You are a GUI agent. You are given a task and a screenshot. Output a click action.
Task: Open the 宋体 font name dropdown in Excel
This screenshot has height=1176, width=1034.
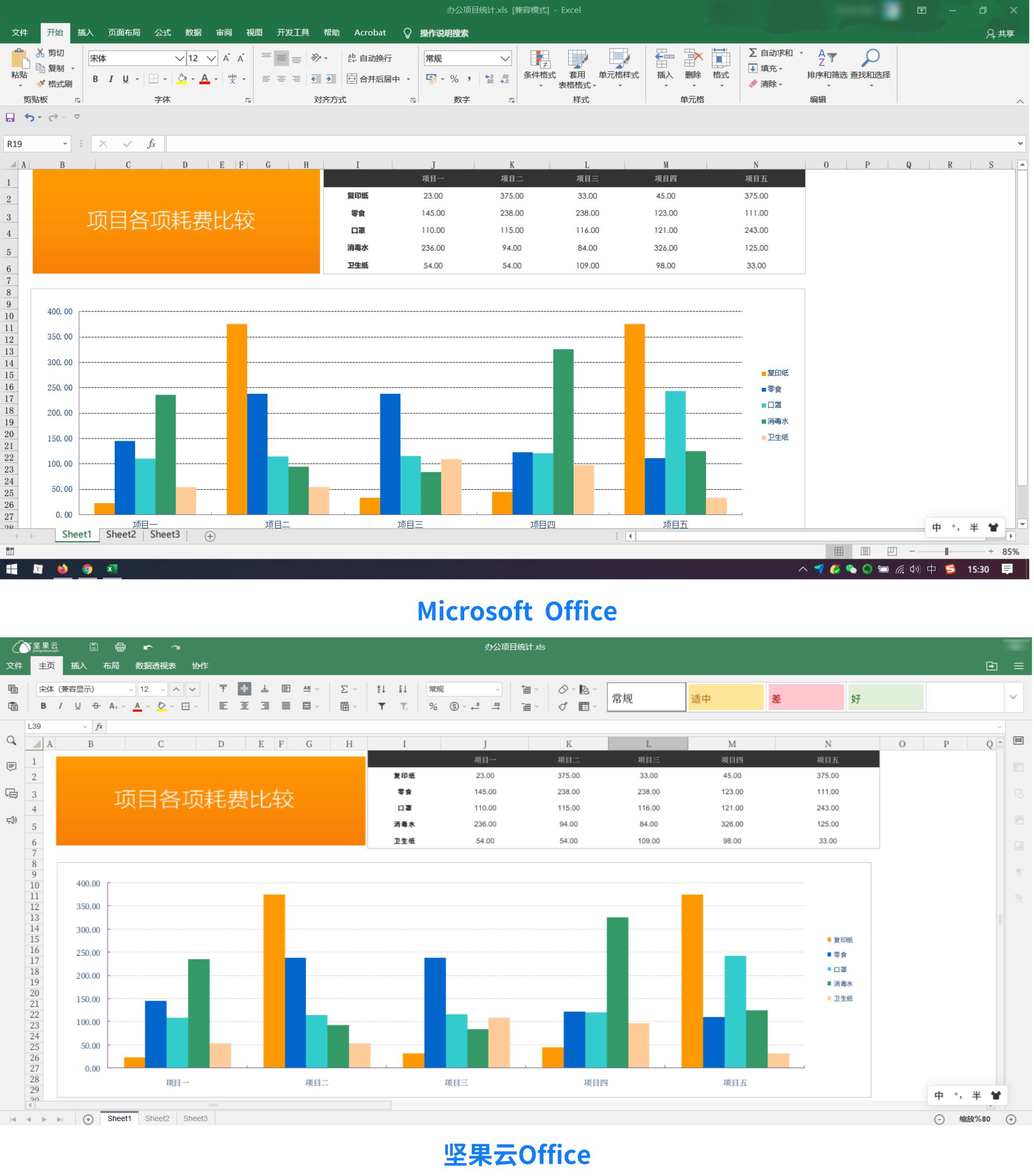(179, 58)
